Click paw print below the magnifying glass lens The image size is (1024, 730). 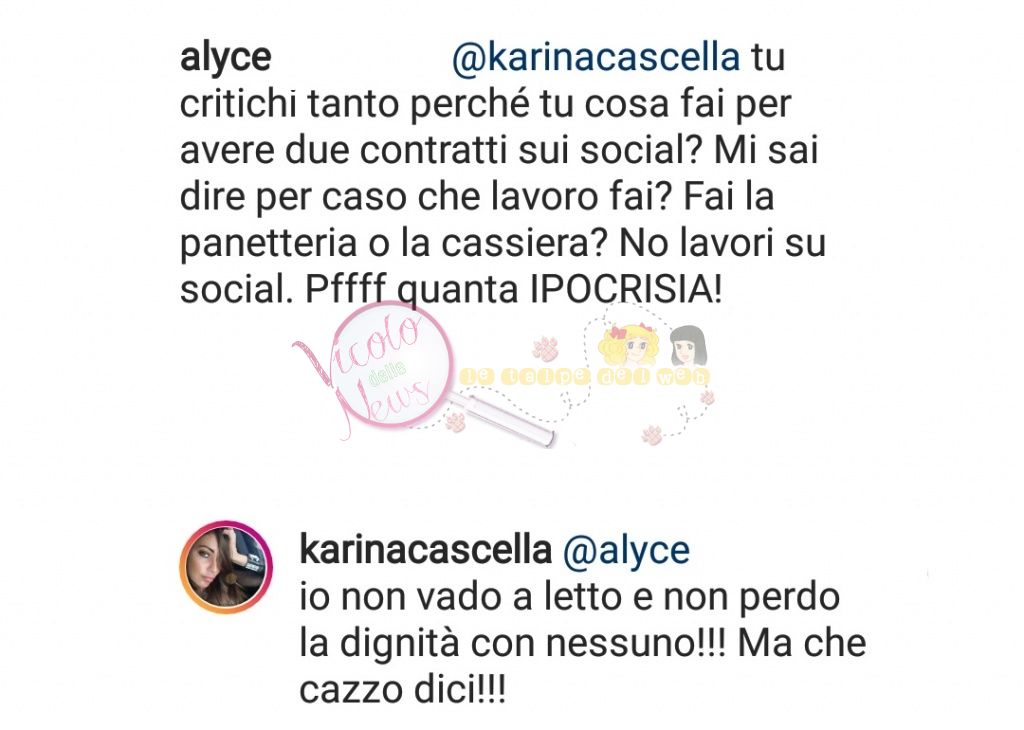coord(455,422)
